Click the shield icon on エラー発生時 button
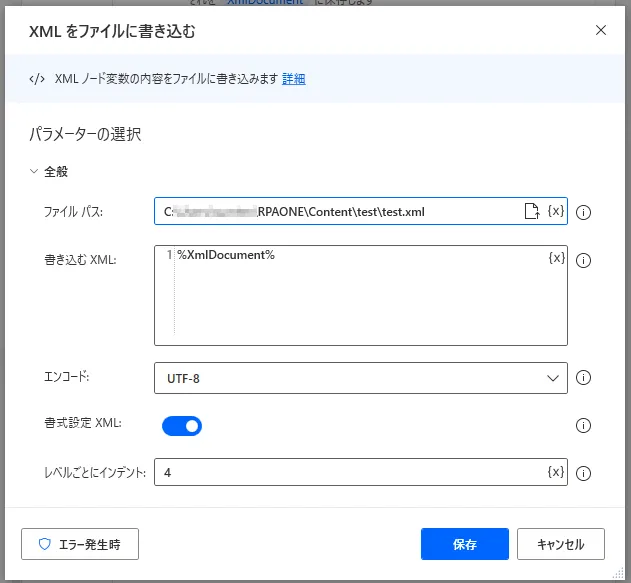Viewport: 631px width, 583px height. [x=45, y=544]
